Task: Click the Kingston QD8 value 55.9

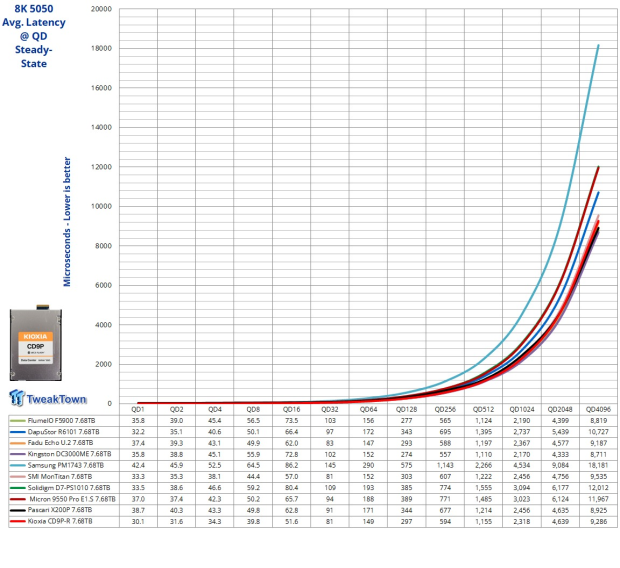Action: click(x=253, y=454)
